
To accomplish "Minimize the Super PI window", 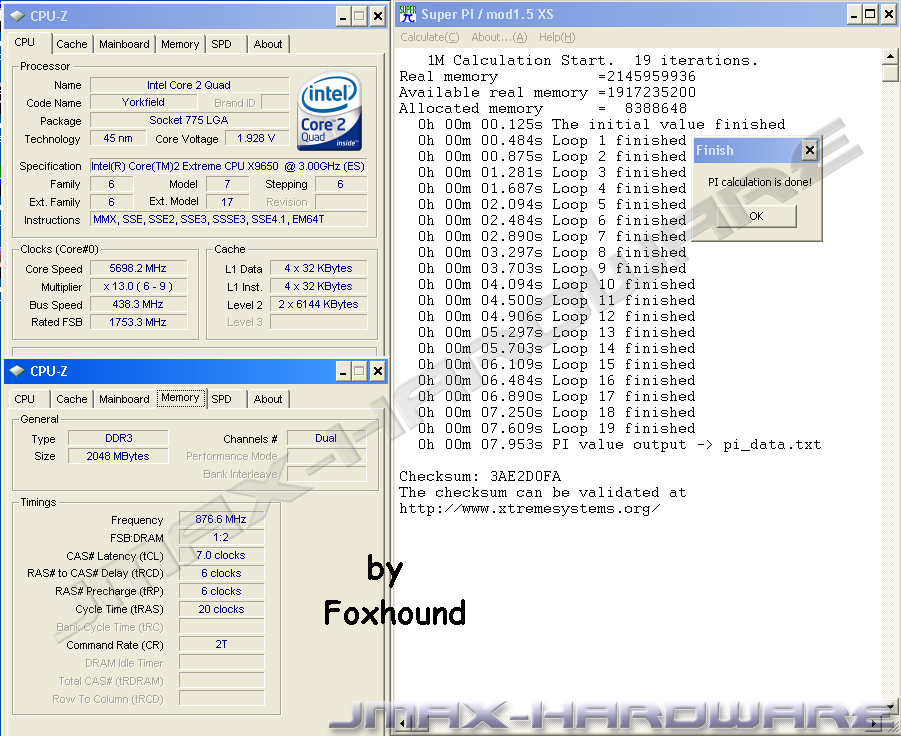I will [854, 15].
